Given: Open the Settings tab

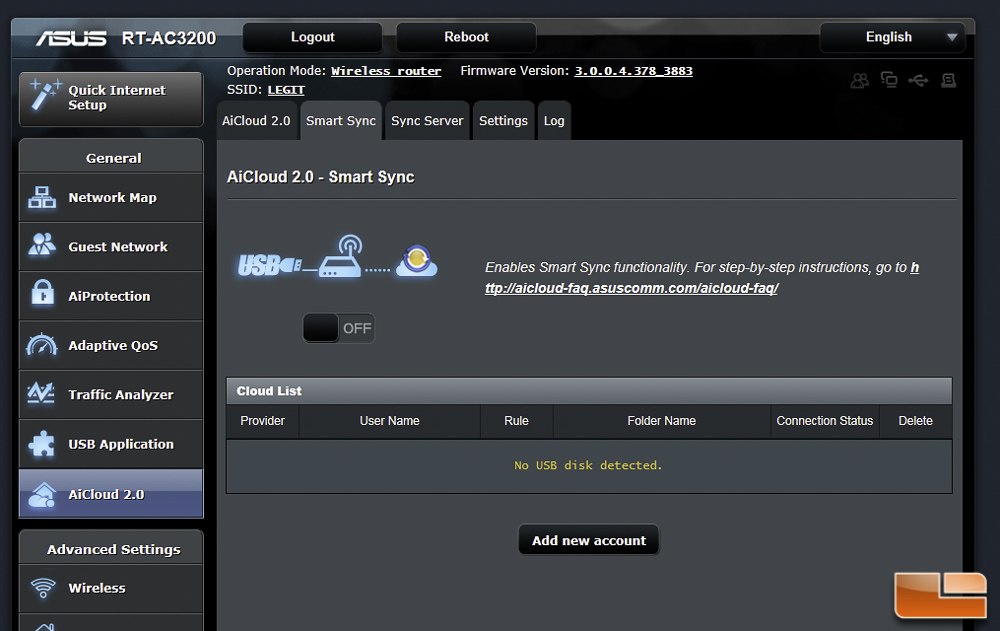Looking at the screenshot, I should tap(503, 121).
